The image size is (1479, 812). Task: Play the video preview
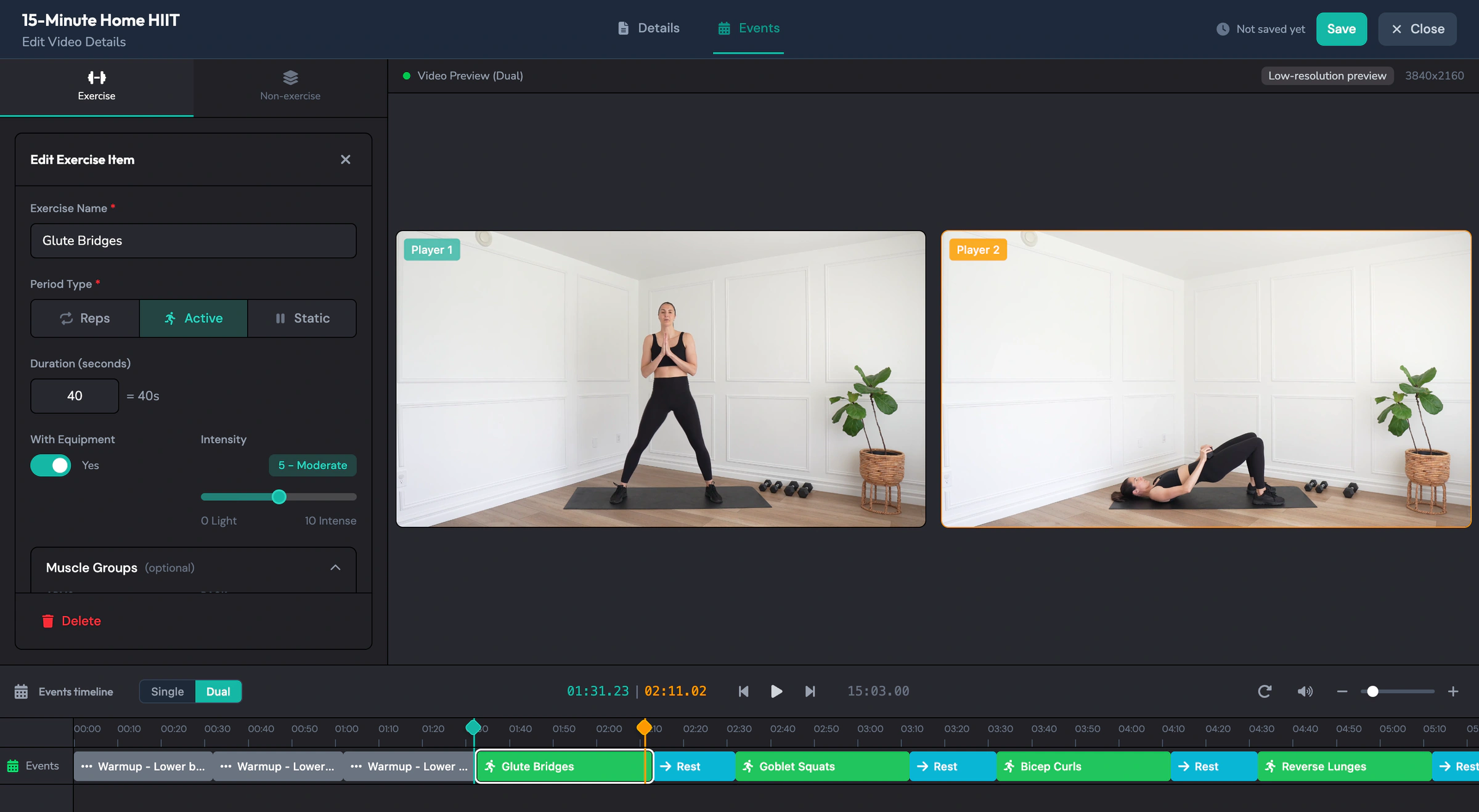click(x=776, y=691)
